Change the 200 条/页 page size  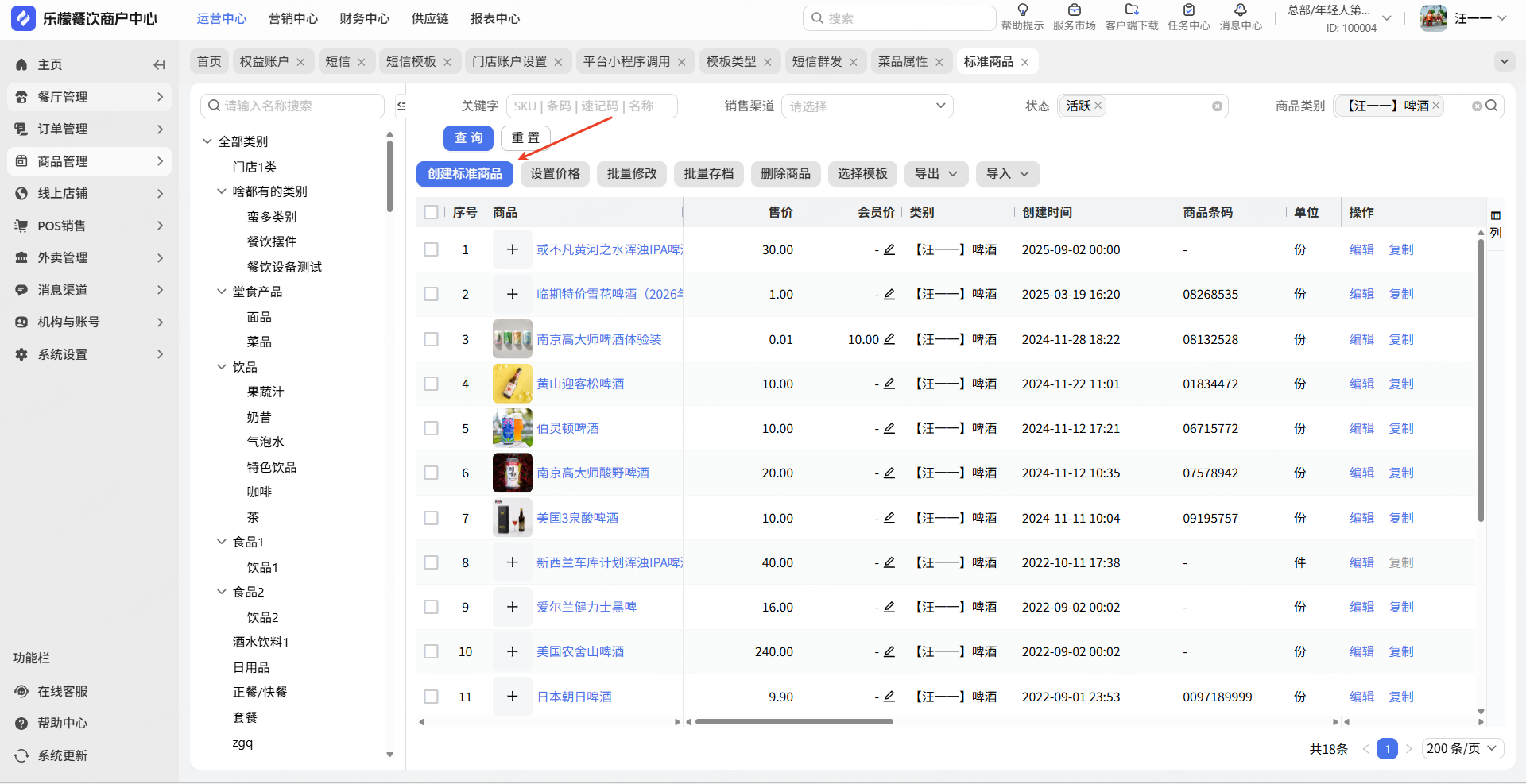(1462, 749)
